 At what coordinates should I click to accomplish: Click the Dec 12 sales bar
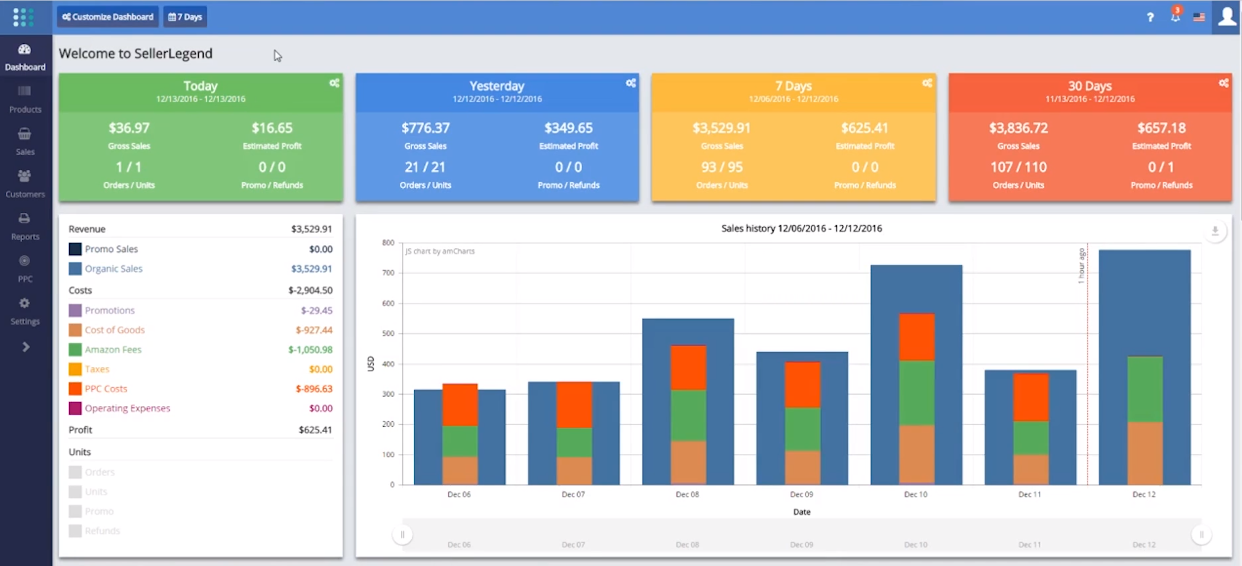(1144, 367)
